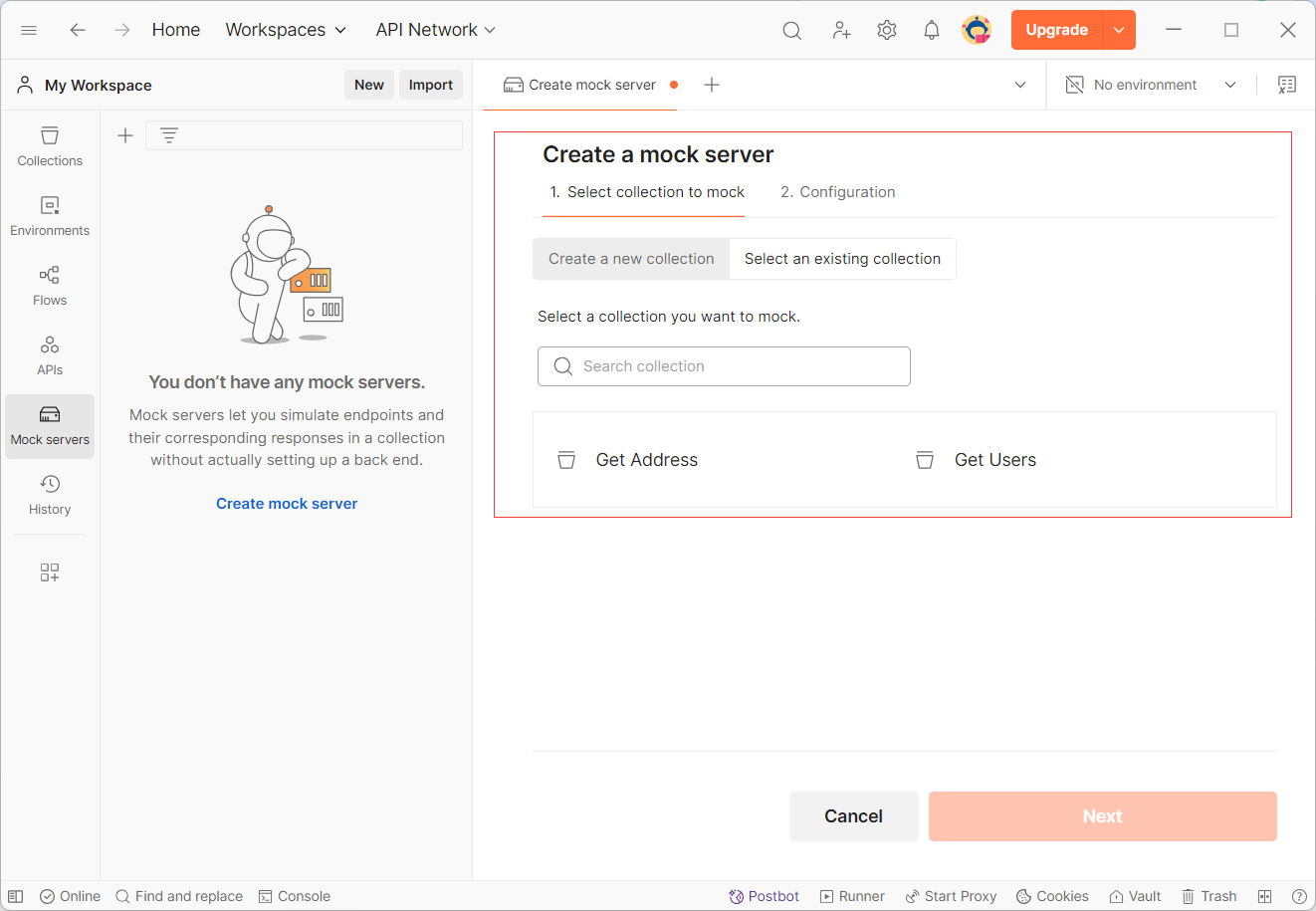
Task: Expand the Workspaces dropdown
Action: click(x=286, y=30)
